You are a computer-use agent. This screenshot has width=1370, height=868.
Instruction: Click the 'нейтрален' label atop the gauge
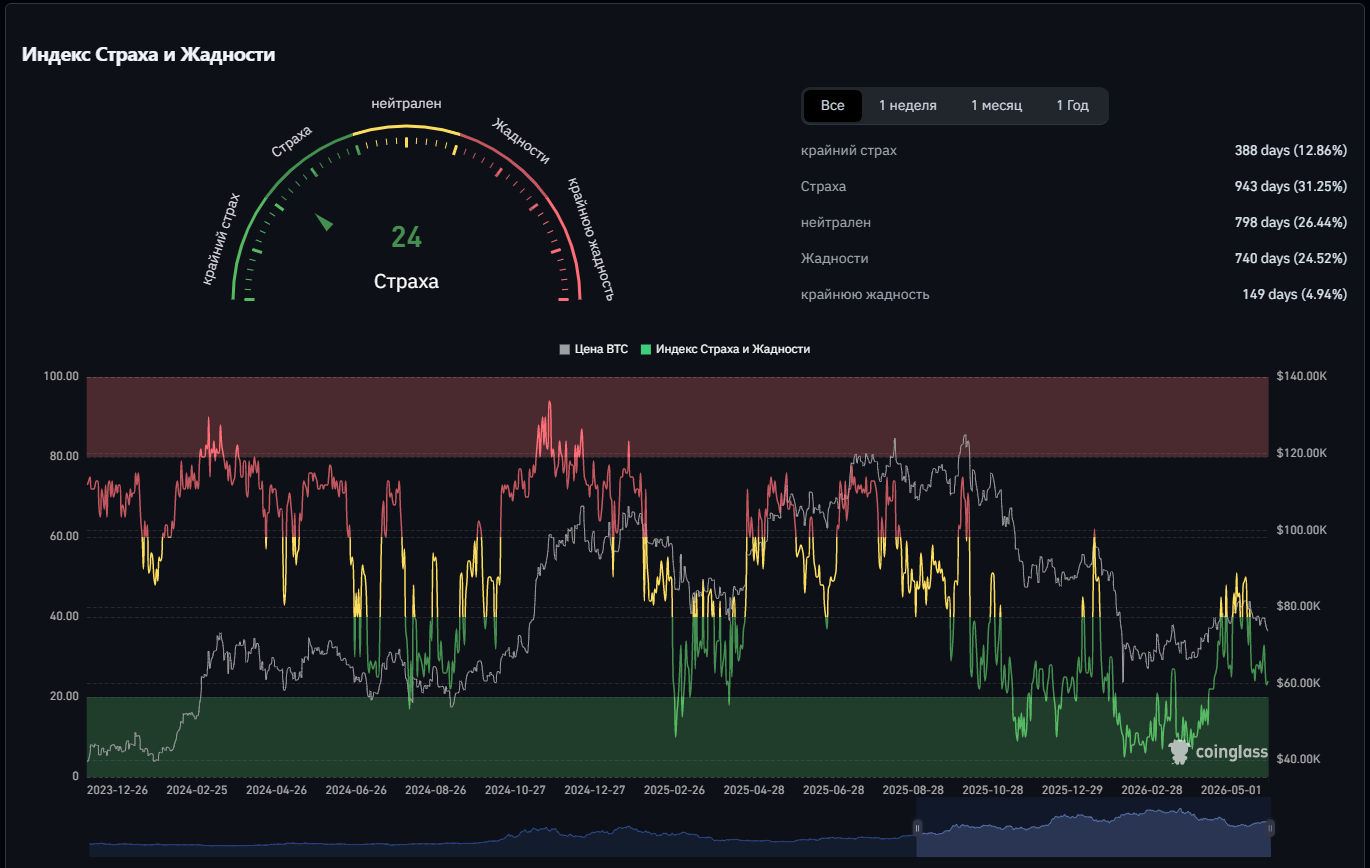[x=406, y=103]
